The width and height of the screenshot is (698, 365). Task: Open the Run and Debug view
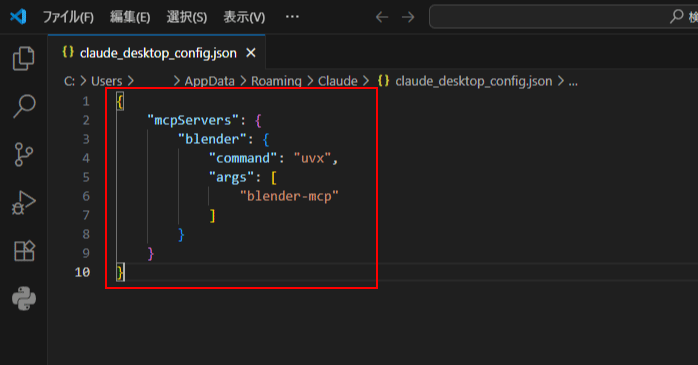pyautogui.click(x=24, y=203)
